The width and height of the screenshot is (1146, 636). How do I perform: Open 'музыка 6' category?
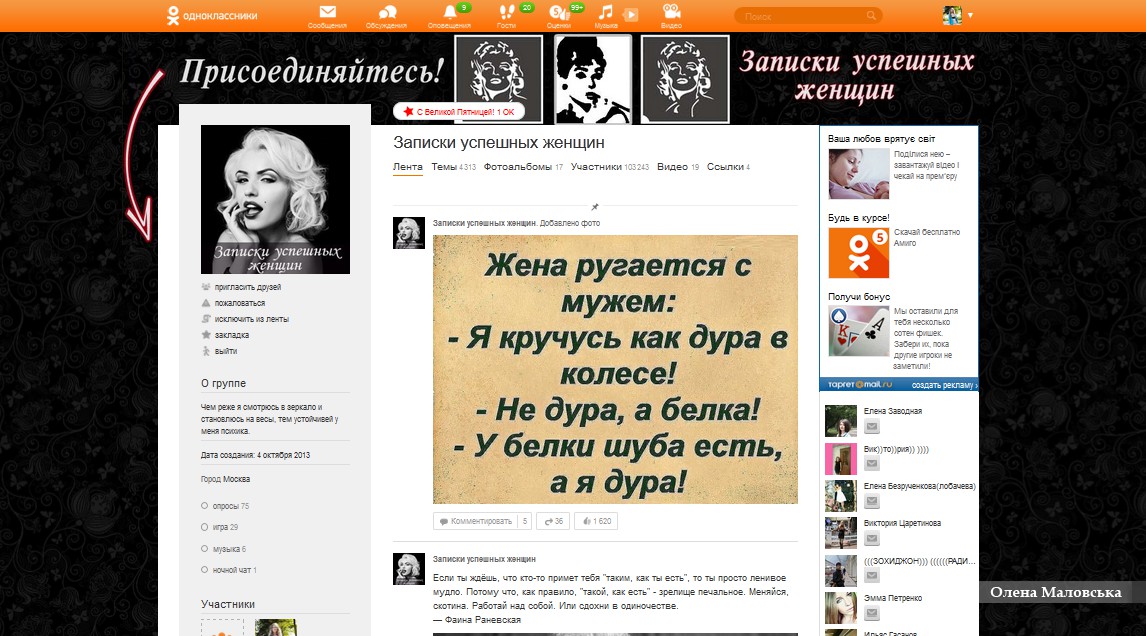pos(229,549)
